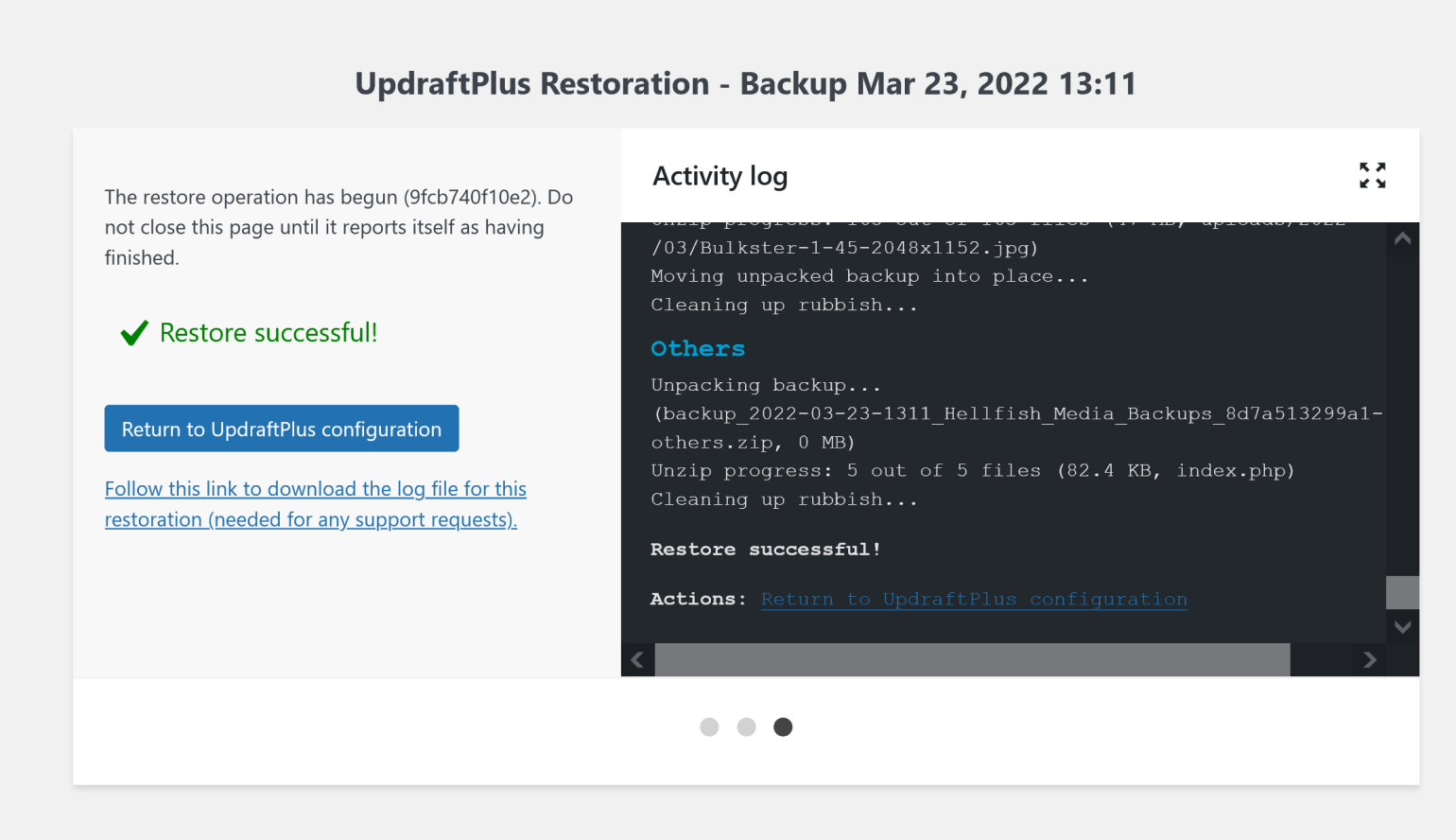Click the horizontal scrollbar thumb in the log

tap(972, 659)
